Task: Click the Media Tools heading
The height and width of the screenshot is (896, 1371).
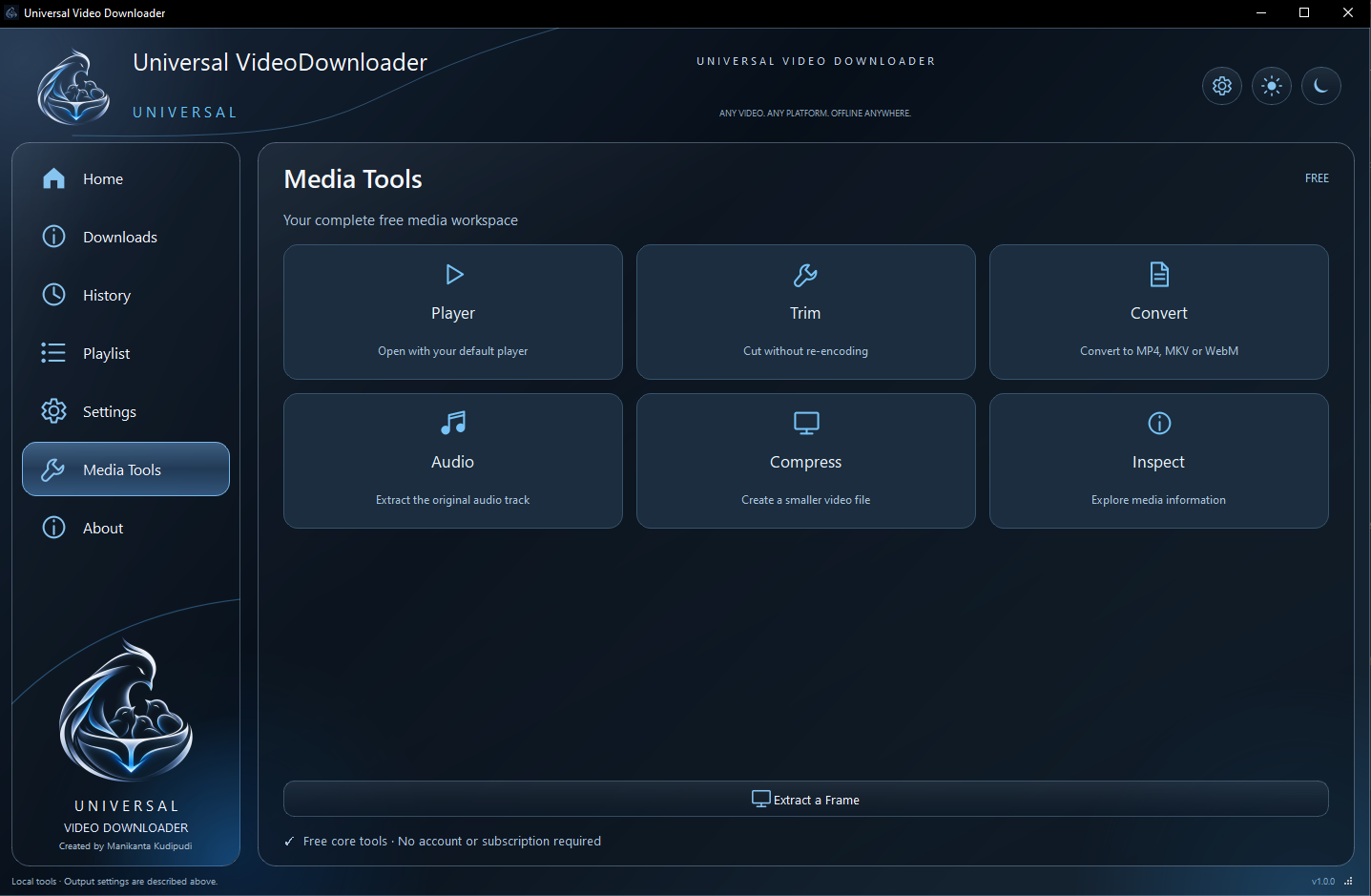Action: pos(353,179)
